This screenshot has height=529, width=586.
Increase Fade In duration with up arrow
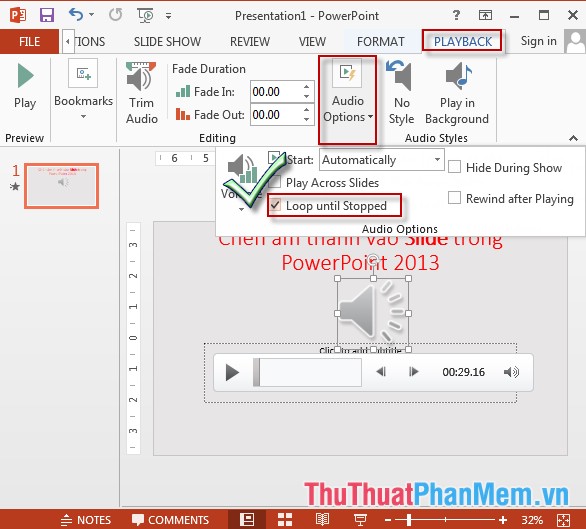pyautogui.click(x=306, y=87)
